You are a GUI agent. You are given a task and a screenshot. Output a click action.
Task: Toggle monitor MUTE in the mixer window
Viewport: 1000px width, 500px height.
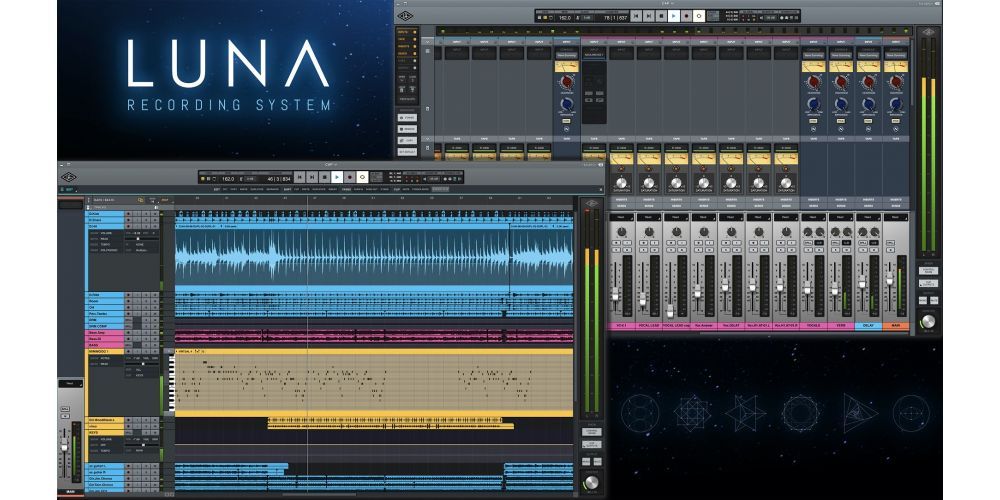(934, 300)
